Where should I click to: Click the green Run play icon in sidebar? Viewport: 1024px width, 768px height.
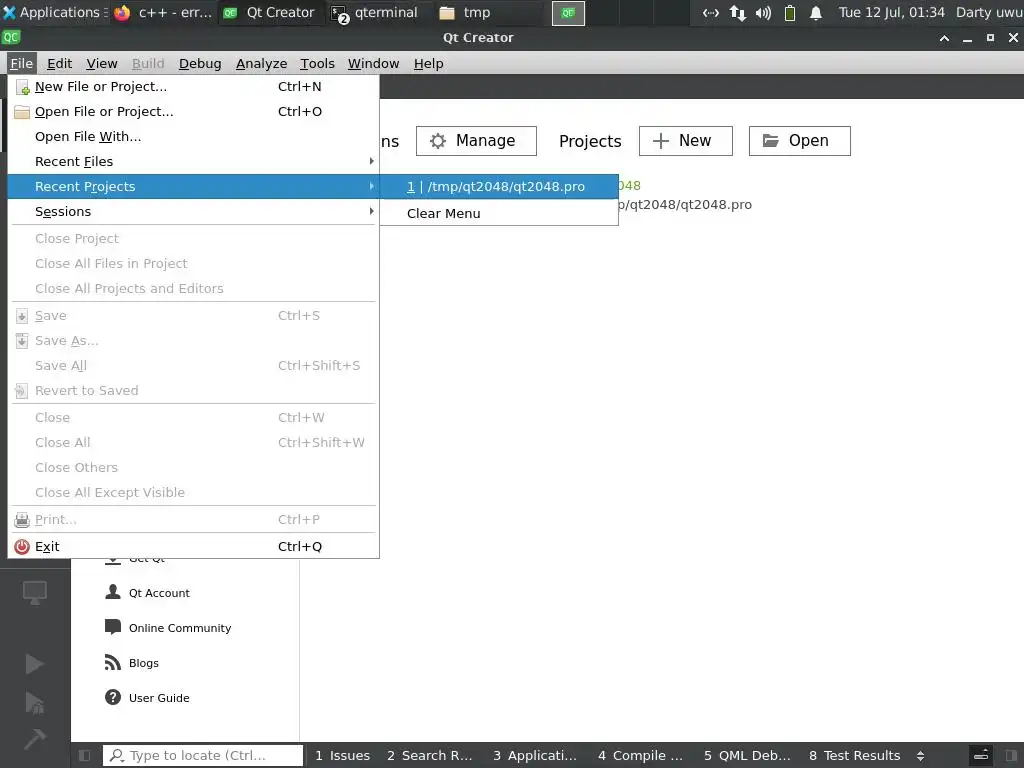[35, 664]
